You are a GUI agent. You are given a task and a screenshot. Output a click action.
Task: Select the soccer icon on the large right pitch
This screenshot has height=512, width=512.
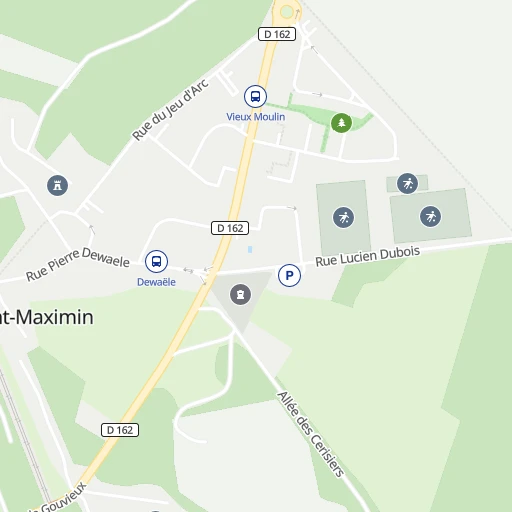click(430, 217)
